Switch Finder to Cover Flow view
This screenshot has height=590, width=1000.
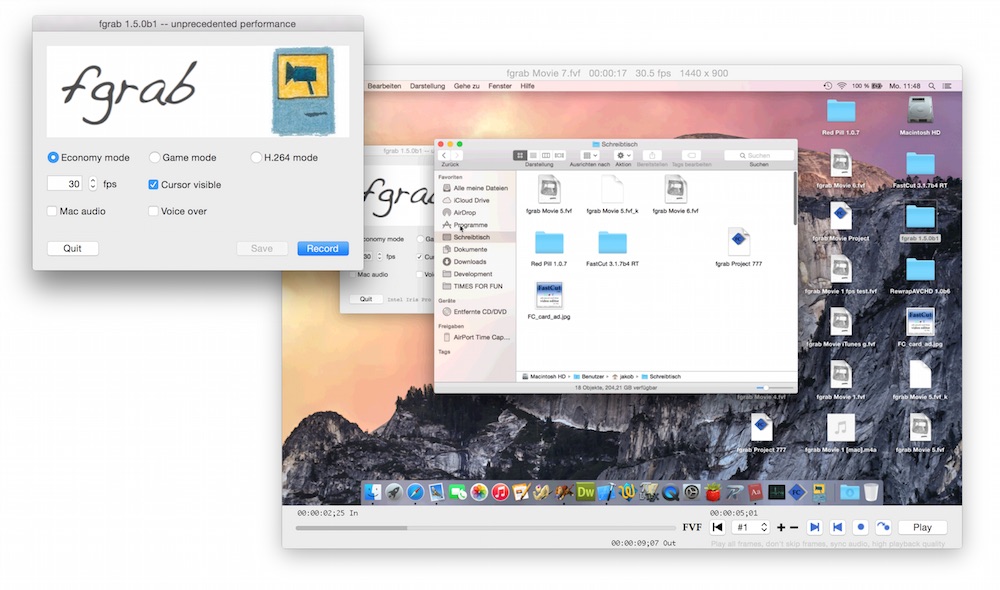pos(559,155)
